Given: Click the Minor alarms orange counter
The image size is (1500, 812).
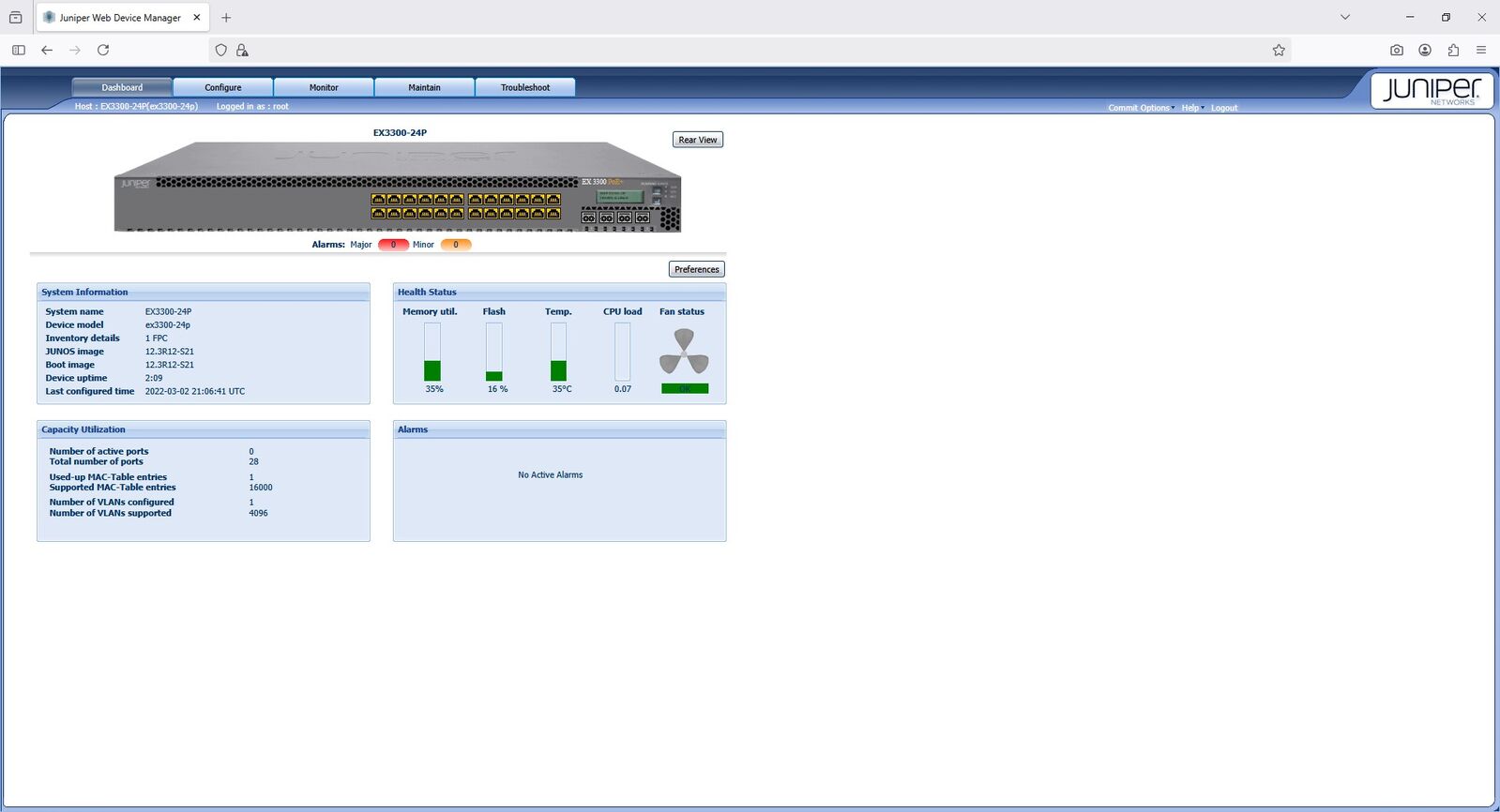Looking at the screenshot, I should (456, 245).
